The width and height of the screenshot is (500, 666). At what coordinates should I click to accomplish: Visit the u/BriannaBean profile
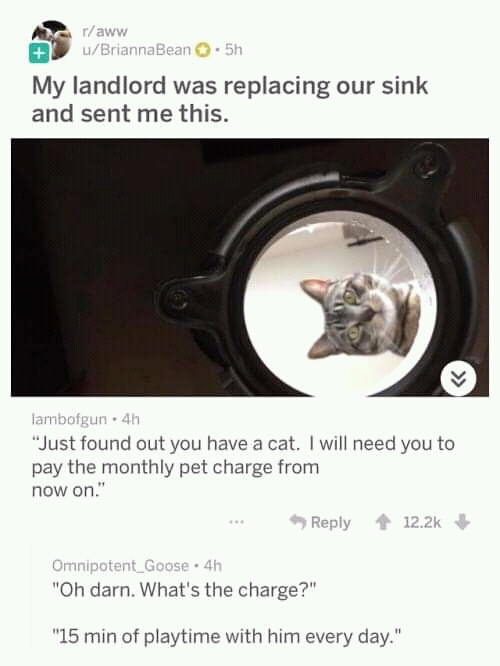point(136,50)
